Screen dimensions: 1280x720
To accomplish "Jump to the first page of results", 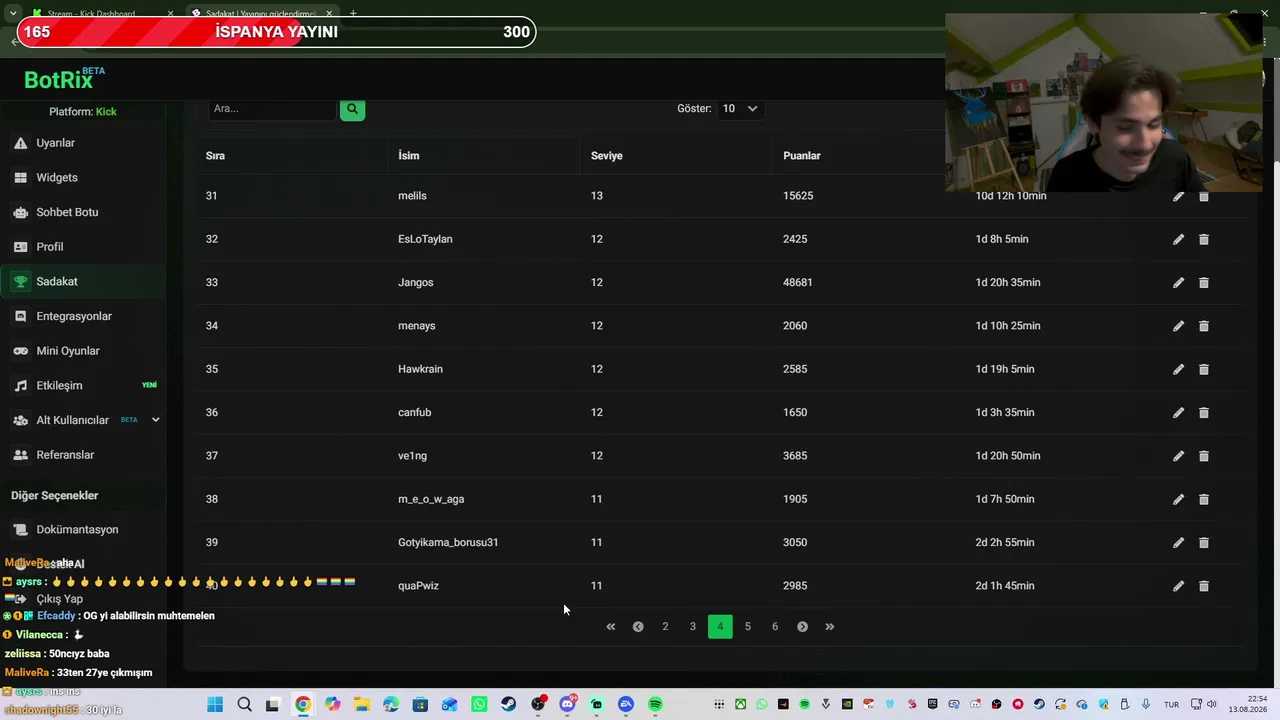I will coord(611,627).
